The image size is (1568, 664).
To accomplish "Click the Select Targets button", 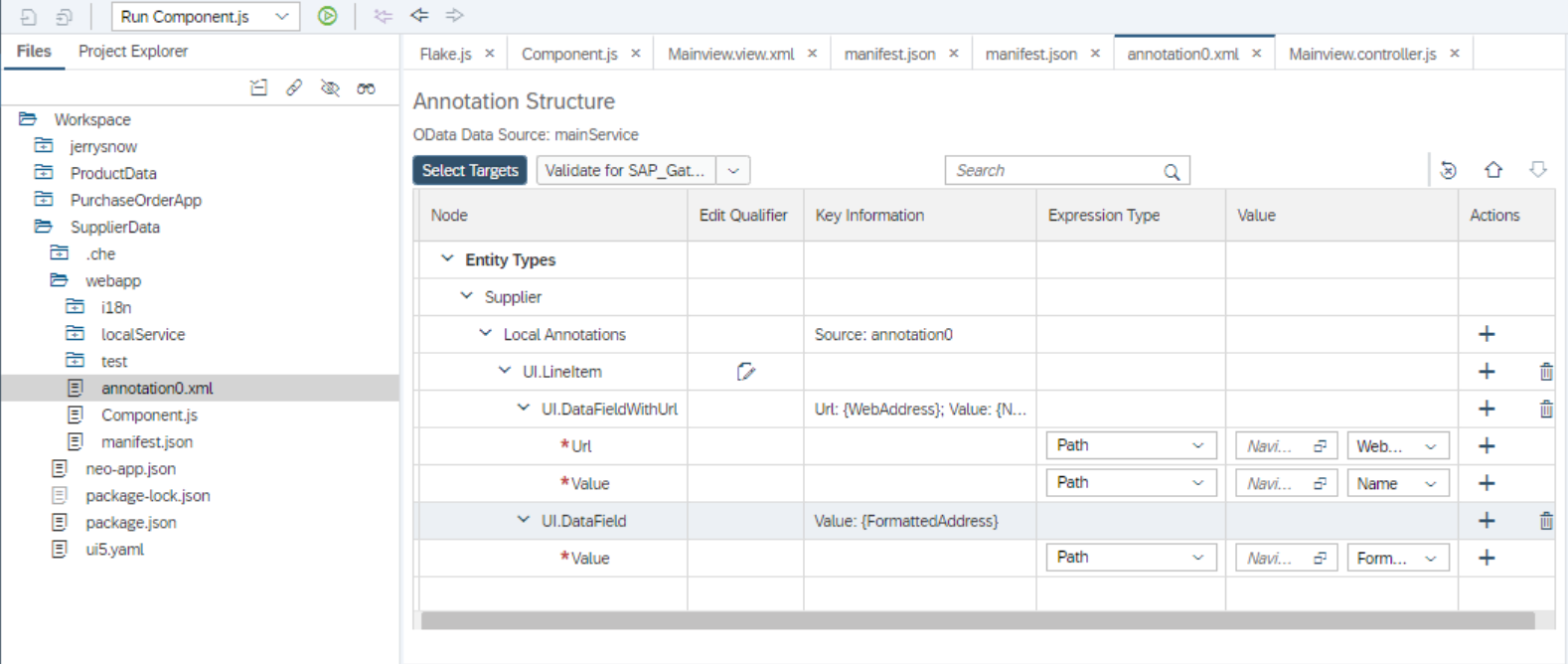I will [x=470, y=170].
